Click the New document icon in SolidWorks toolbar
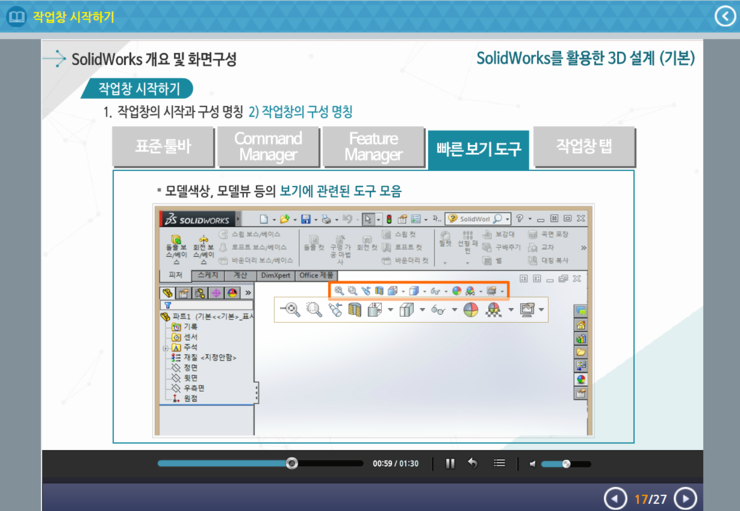Image resolution: width=740 pixels, height=511 pixels. pos(264,219)
